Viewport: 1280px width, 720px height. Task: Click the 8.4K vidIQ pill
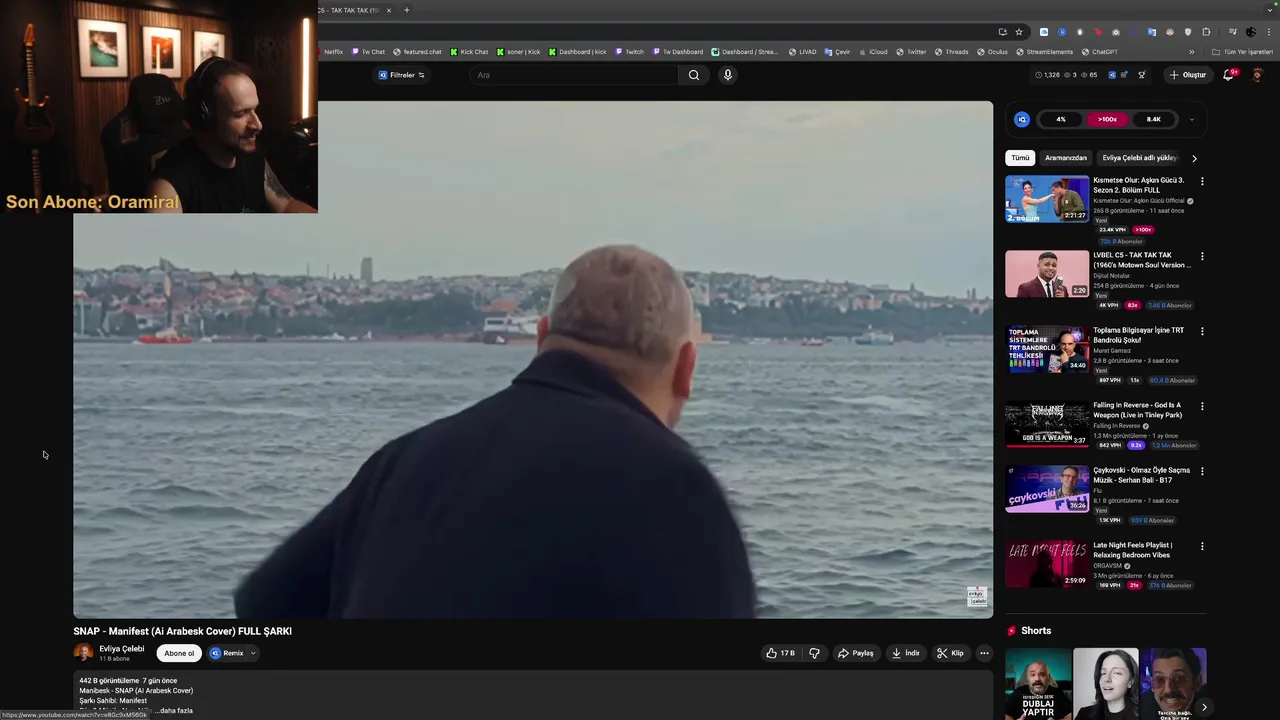pyautogui.click(x=1153, y=119)
